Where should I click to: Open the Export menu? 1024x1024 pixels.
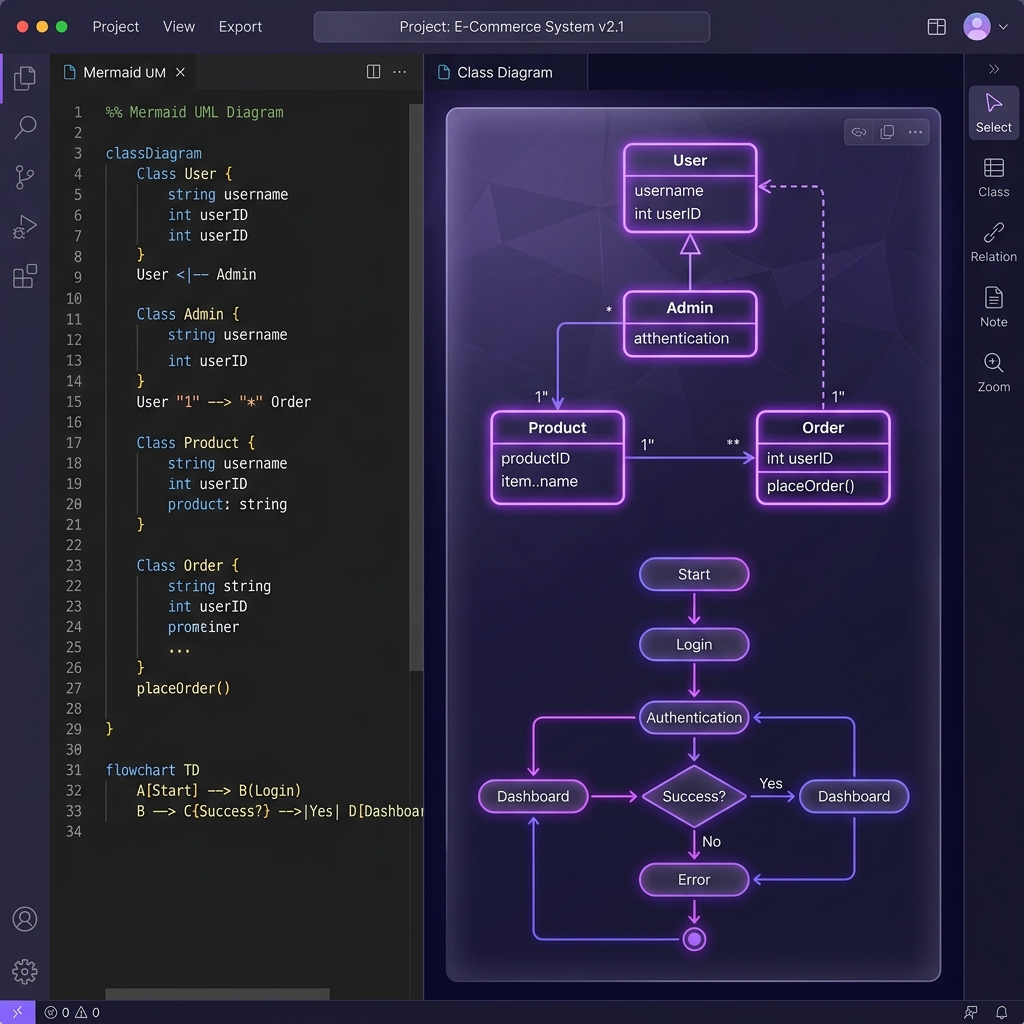(x=240, y=27)
